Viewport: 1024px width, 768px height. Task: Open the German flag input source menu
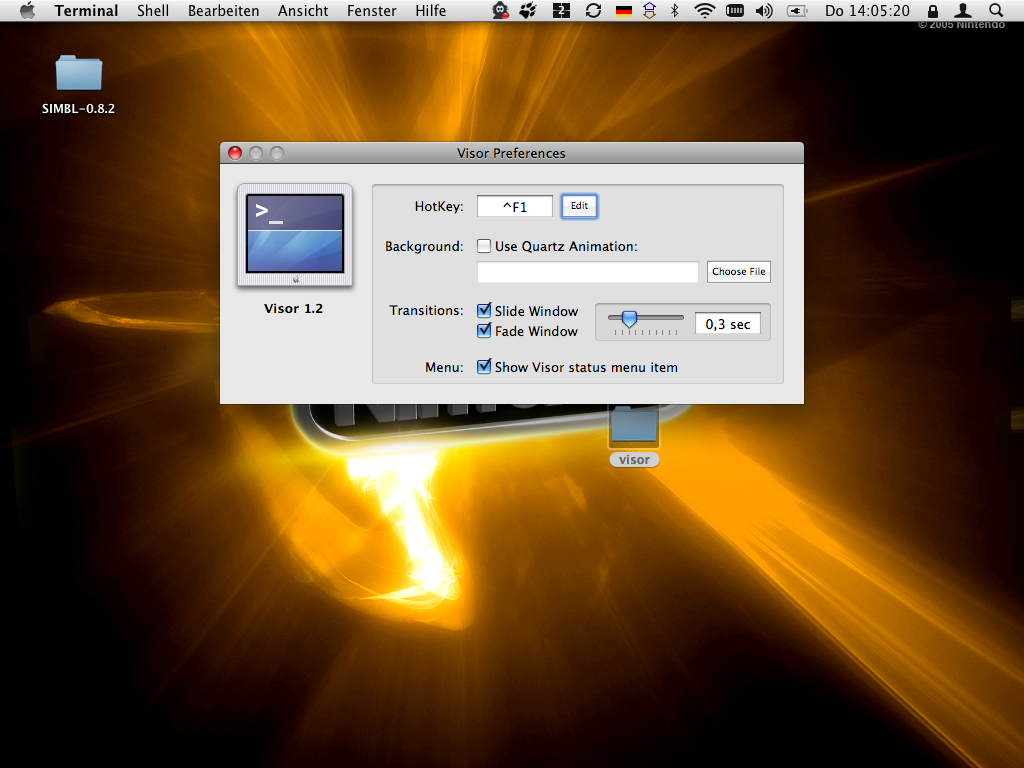pyautogui.click(x=624, y=11)
